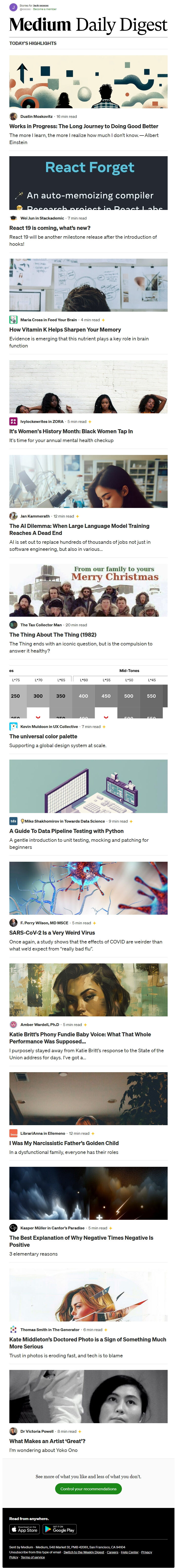Image resolution: width=177 pixels, height=1568 pixels.
Task: Click Dustin Moskovitz's author avatar
Action: point(13,116)
